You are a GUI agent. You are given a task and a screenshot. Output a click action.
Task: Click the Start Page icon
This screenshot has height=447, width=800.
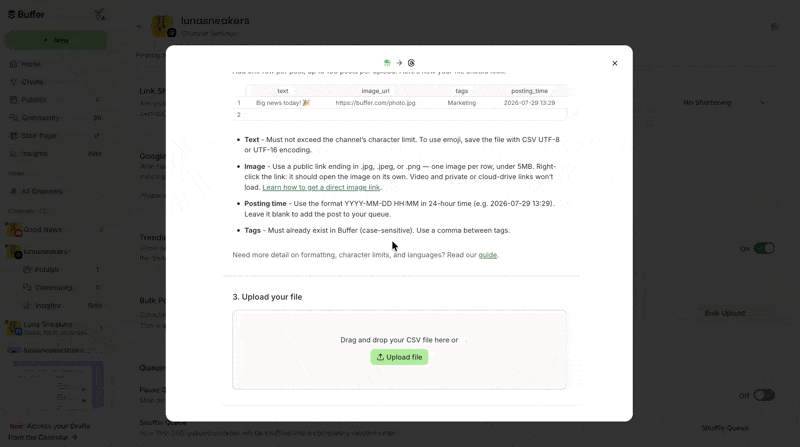tap(14, 135)
